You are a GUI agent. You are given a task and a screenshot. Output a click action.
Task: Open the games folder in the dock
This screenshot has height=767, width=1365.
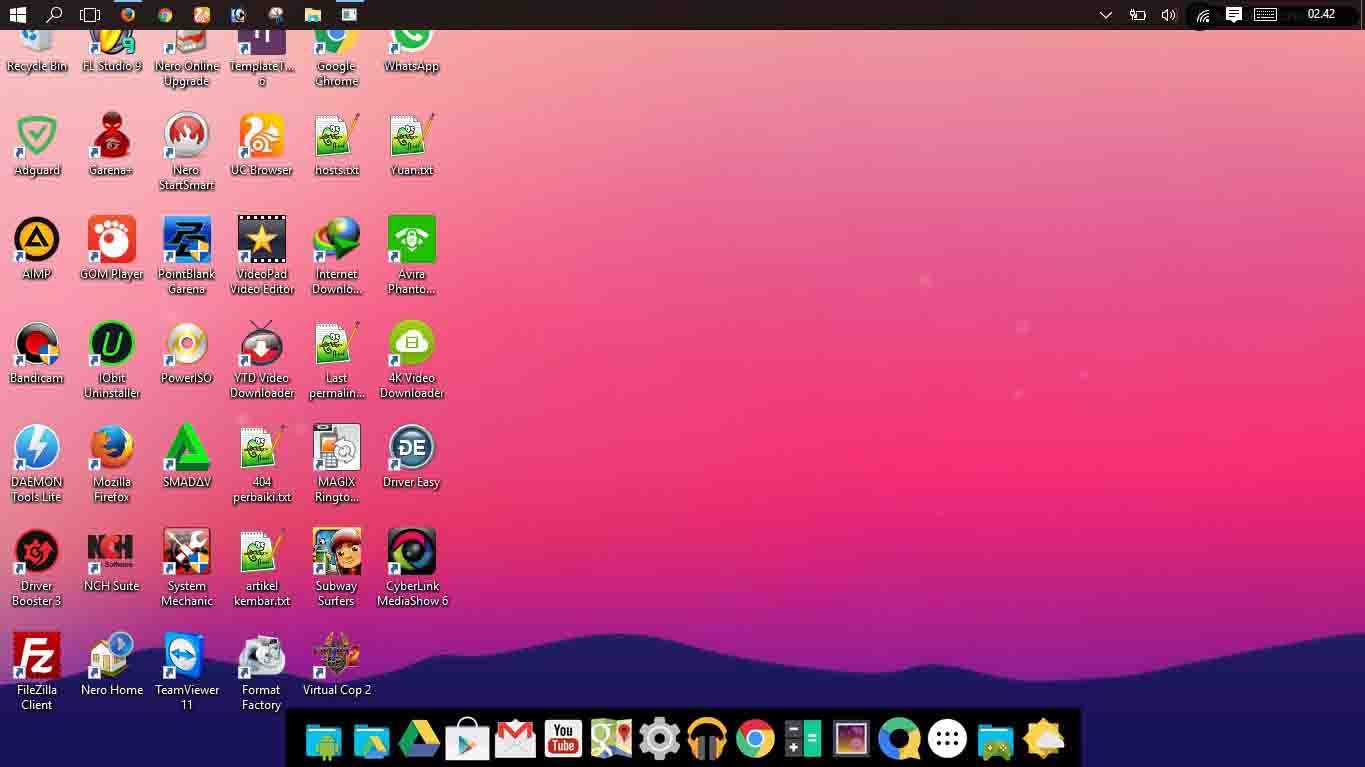point(995,740)
